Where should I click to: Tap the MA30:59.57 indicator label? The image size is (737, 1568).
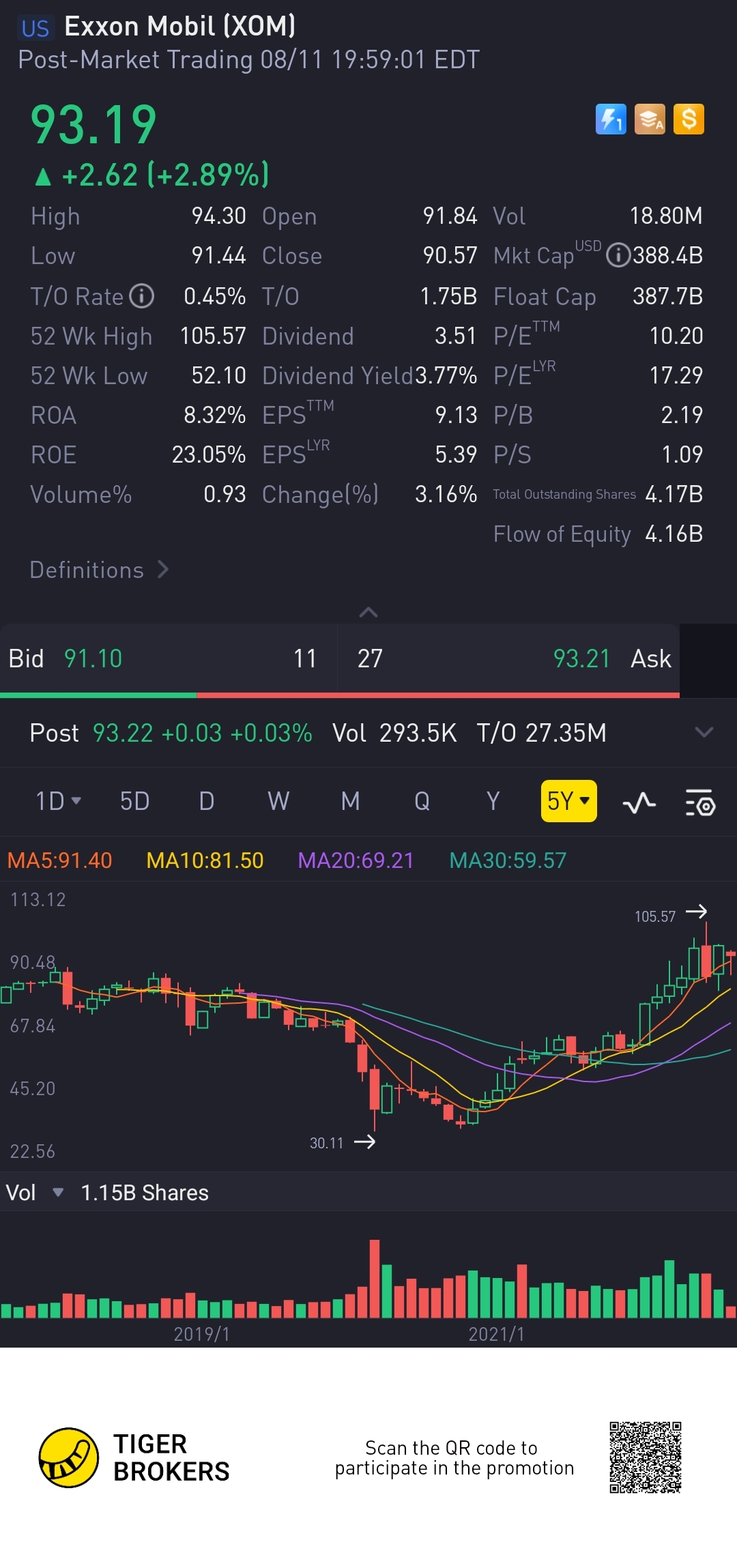tap(508, 860)
